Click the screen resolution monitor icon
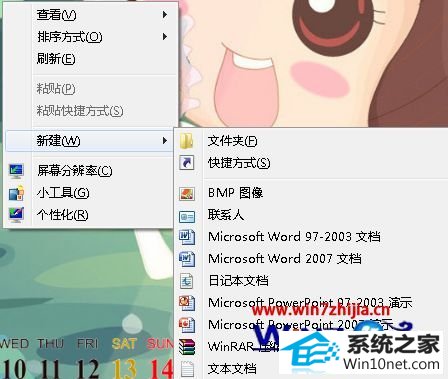Screen dimensions: 448x379 16,171
